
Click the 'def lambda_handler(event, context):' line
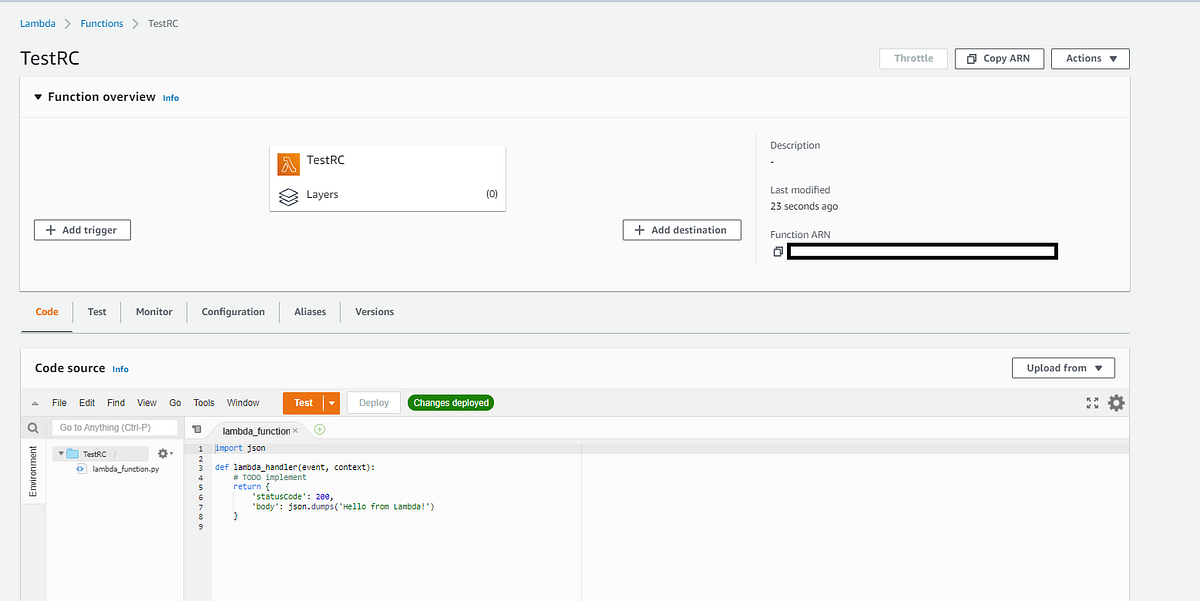coord(295,467)
